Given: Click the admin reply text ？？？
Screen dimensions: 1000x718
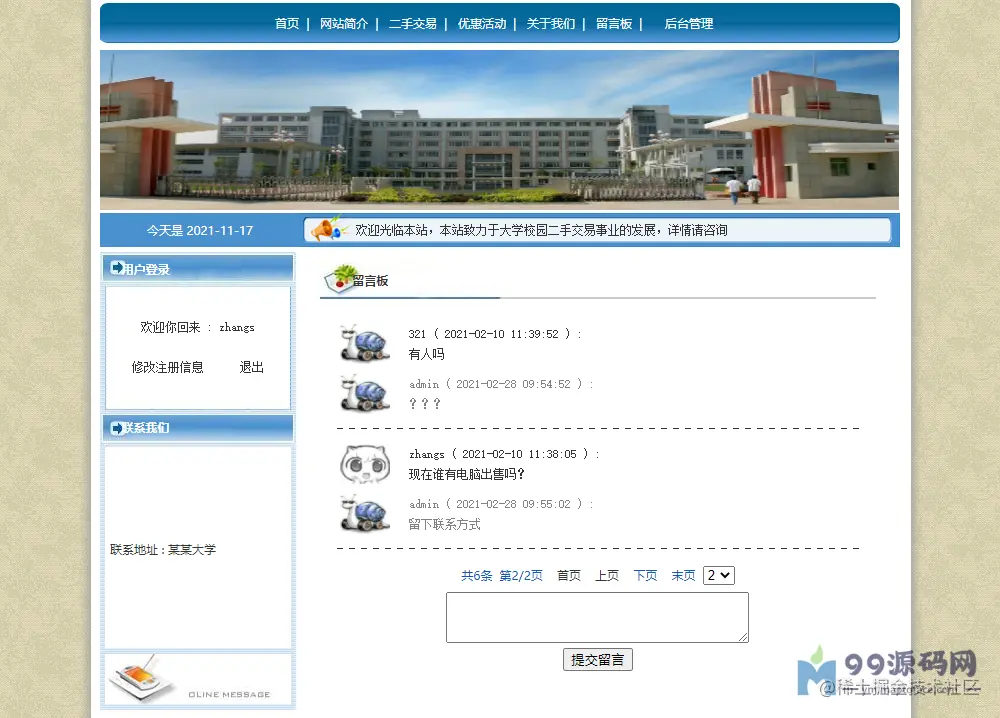Looking at the screenshot, I should click(x=425, y=404).
